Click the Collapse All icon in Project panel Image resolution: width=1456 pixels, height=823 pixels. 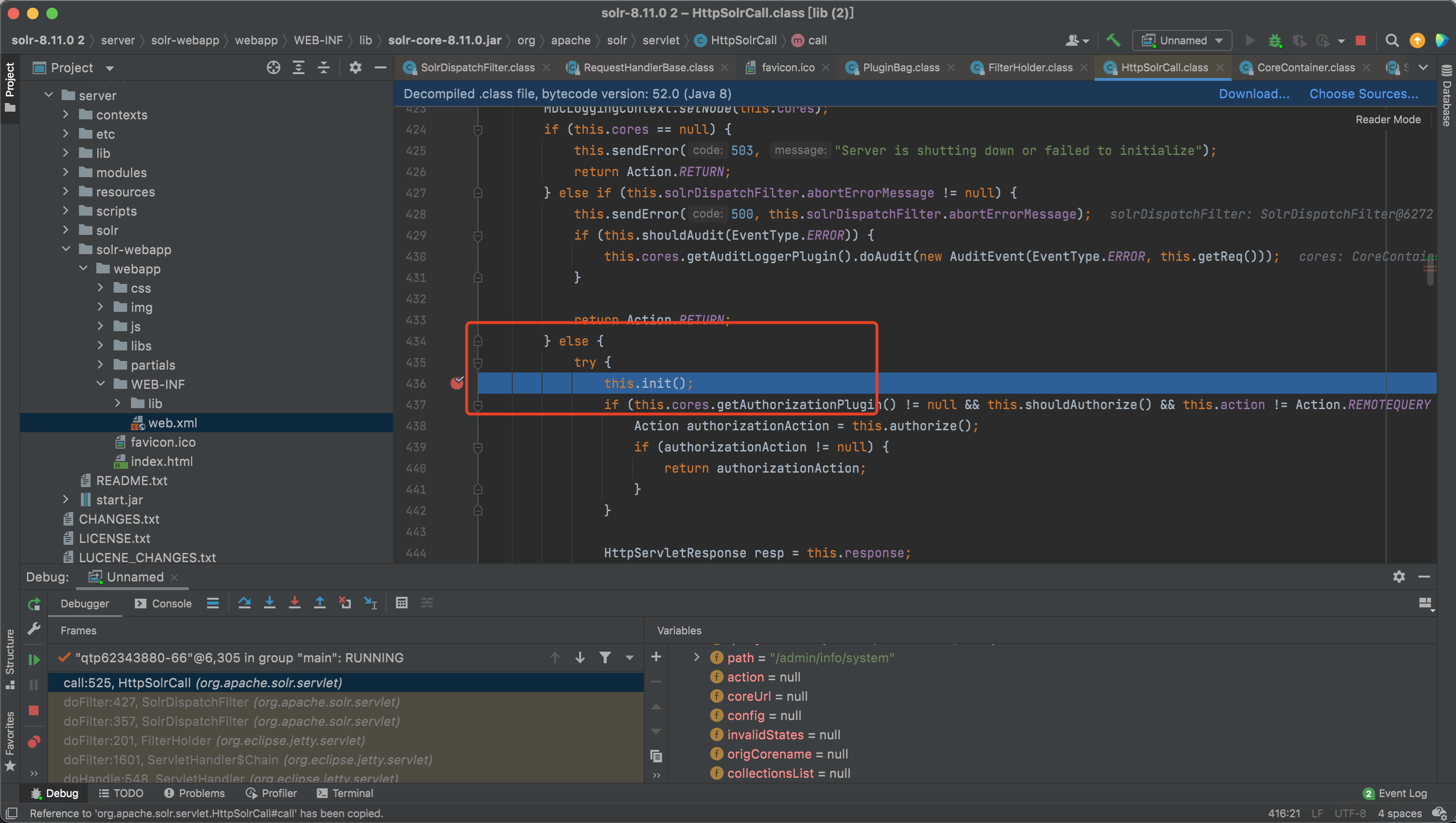(x=324, y=68)
